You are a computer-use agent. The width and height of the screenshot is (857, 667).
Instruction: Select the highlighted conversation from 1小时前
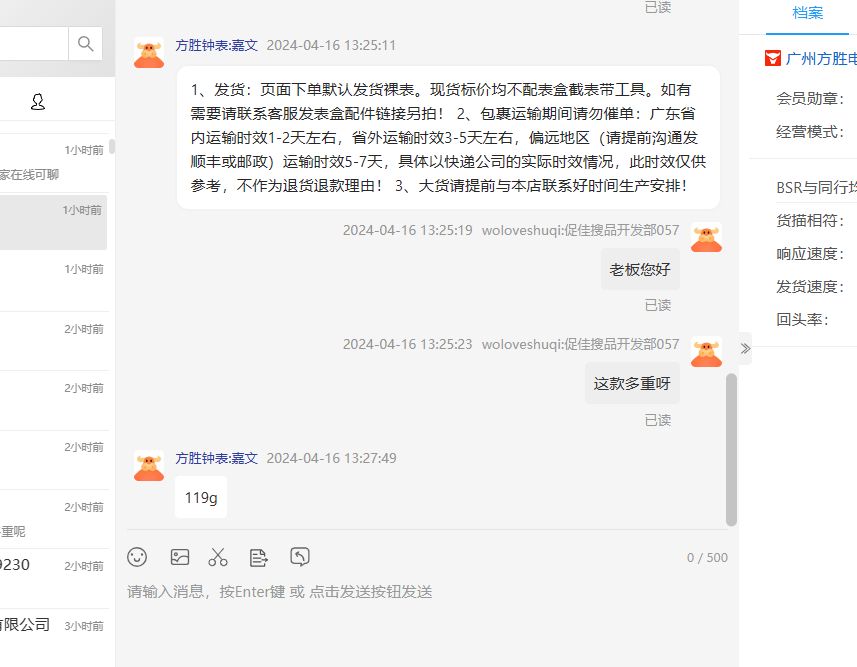pos(54,223)
